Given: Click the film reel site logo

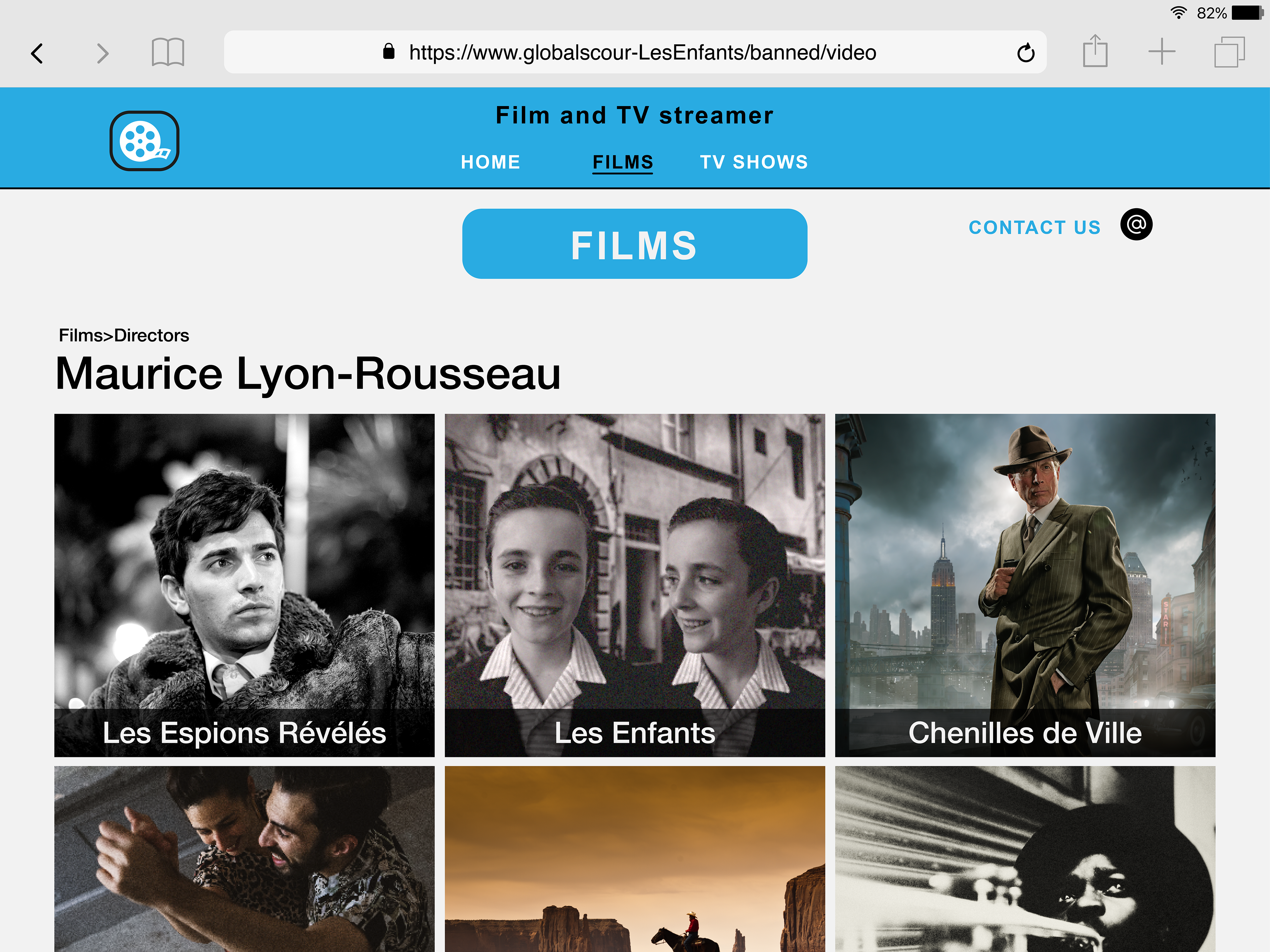Looking at the screenshot, I should coord(144,141).
